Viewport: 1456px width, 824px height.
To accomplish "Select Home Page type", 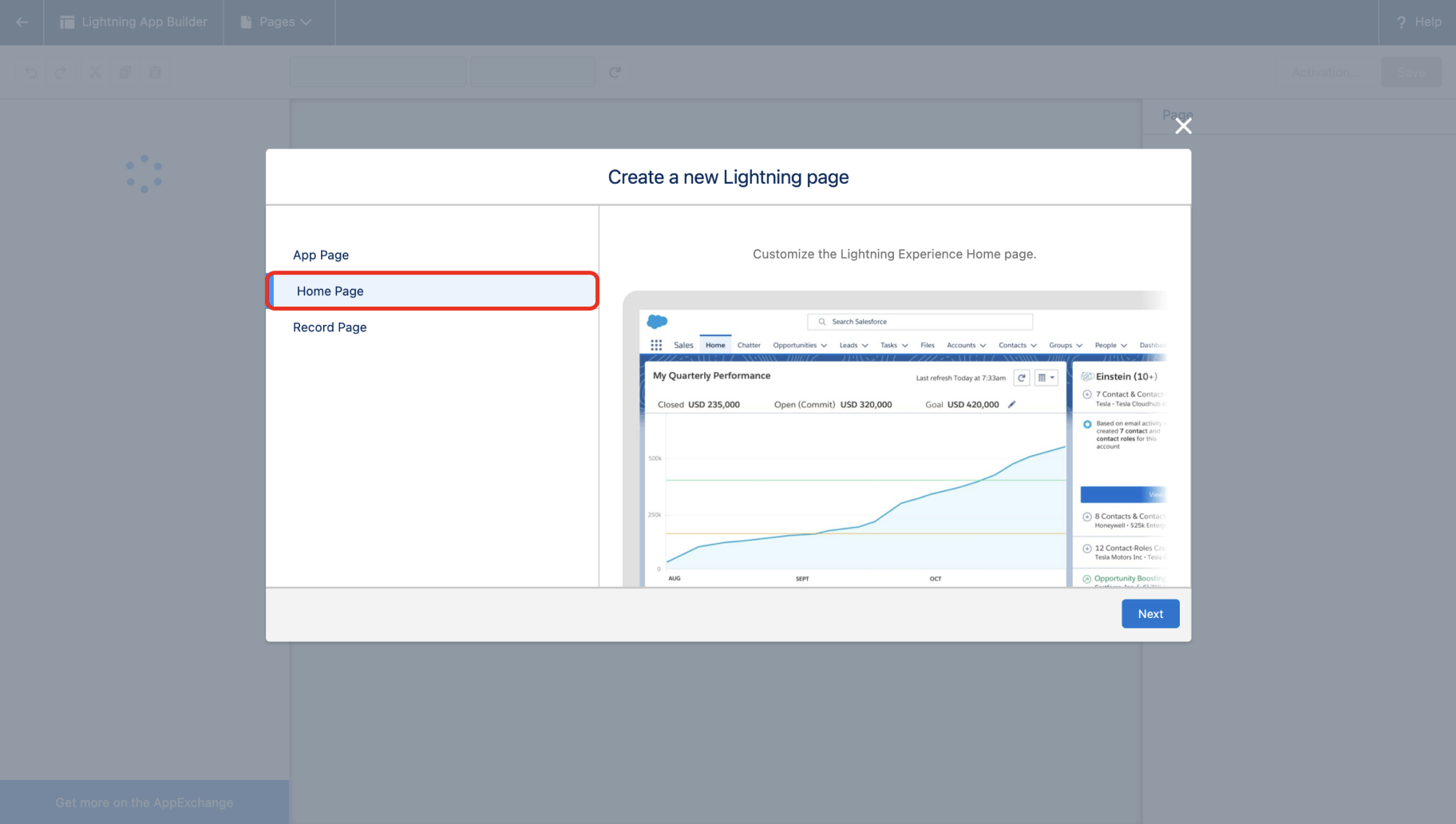I will pyautogui.click(x=432, y=291).
